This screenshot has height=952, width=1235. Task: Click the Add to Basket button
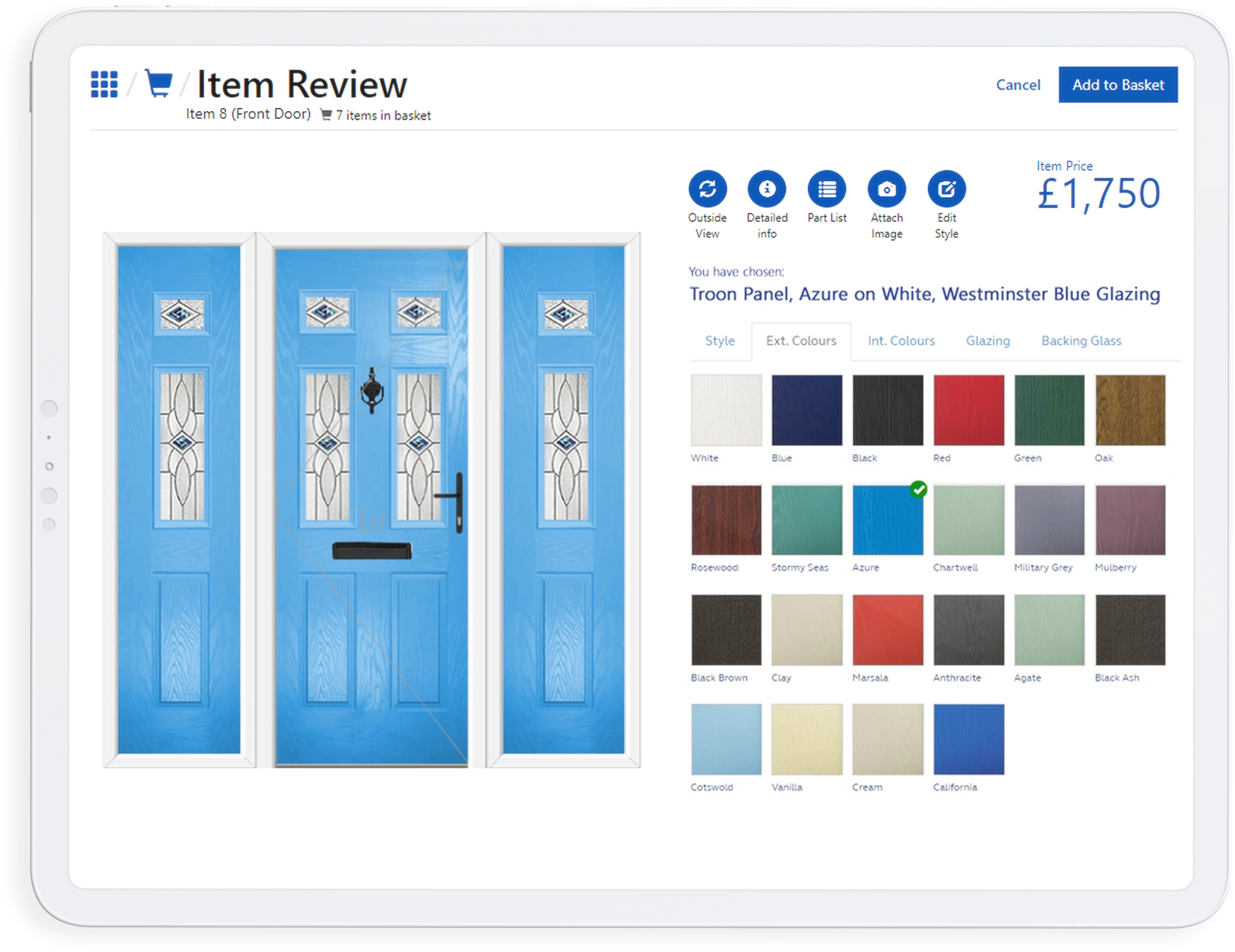click(1118, 85)
